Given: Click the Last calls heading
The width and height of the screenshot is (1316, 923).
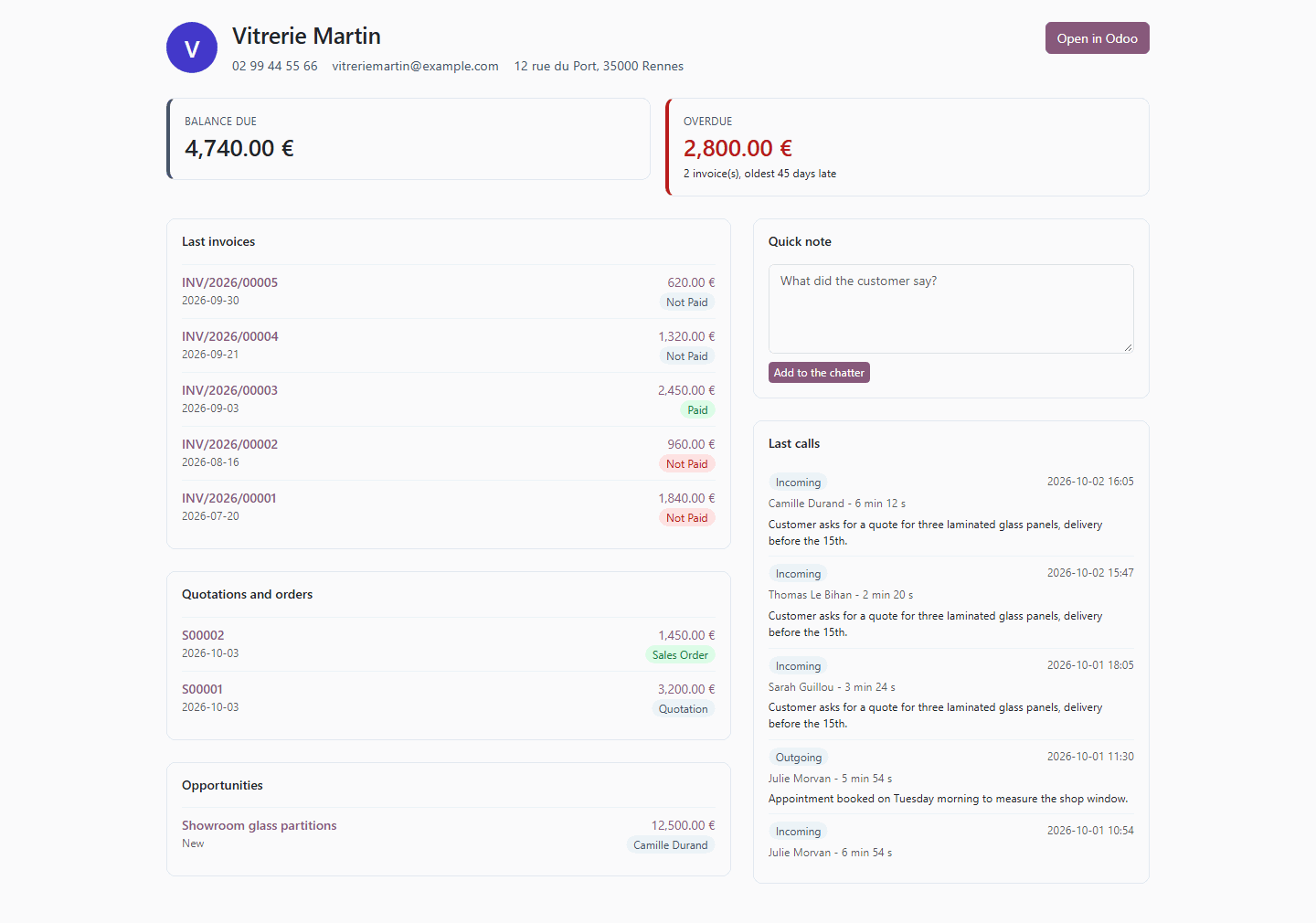Looking at the screenshot, I should click(794, 443).
